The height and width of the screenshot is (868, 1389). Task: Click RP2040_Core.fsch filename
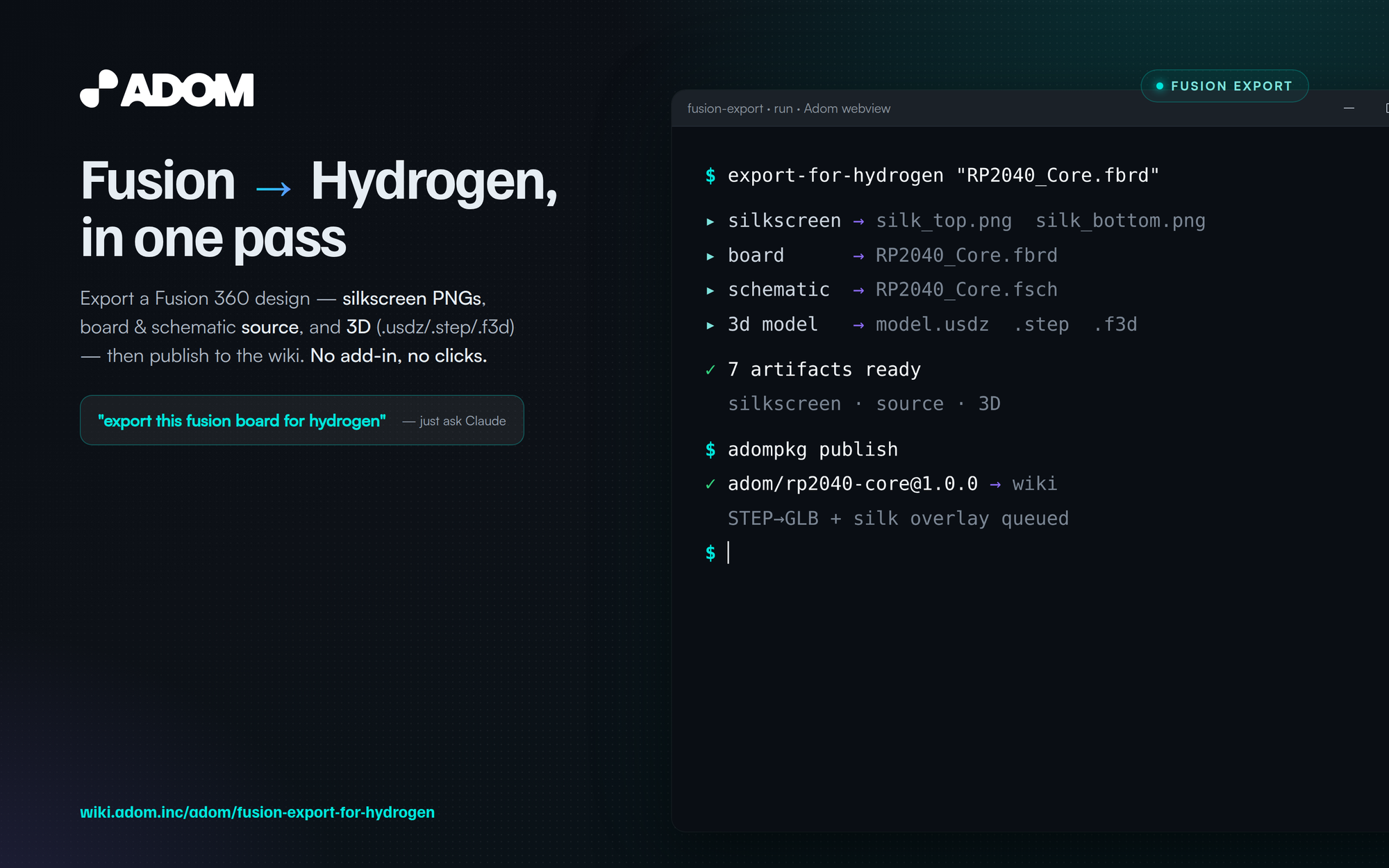tap(966, 290)
